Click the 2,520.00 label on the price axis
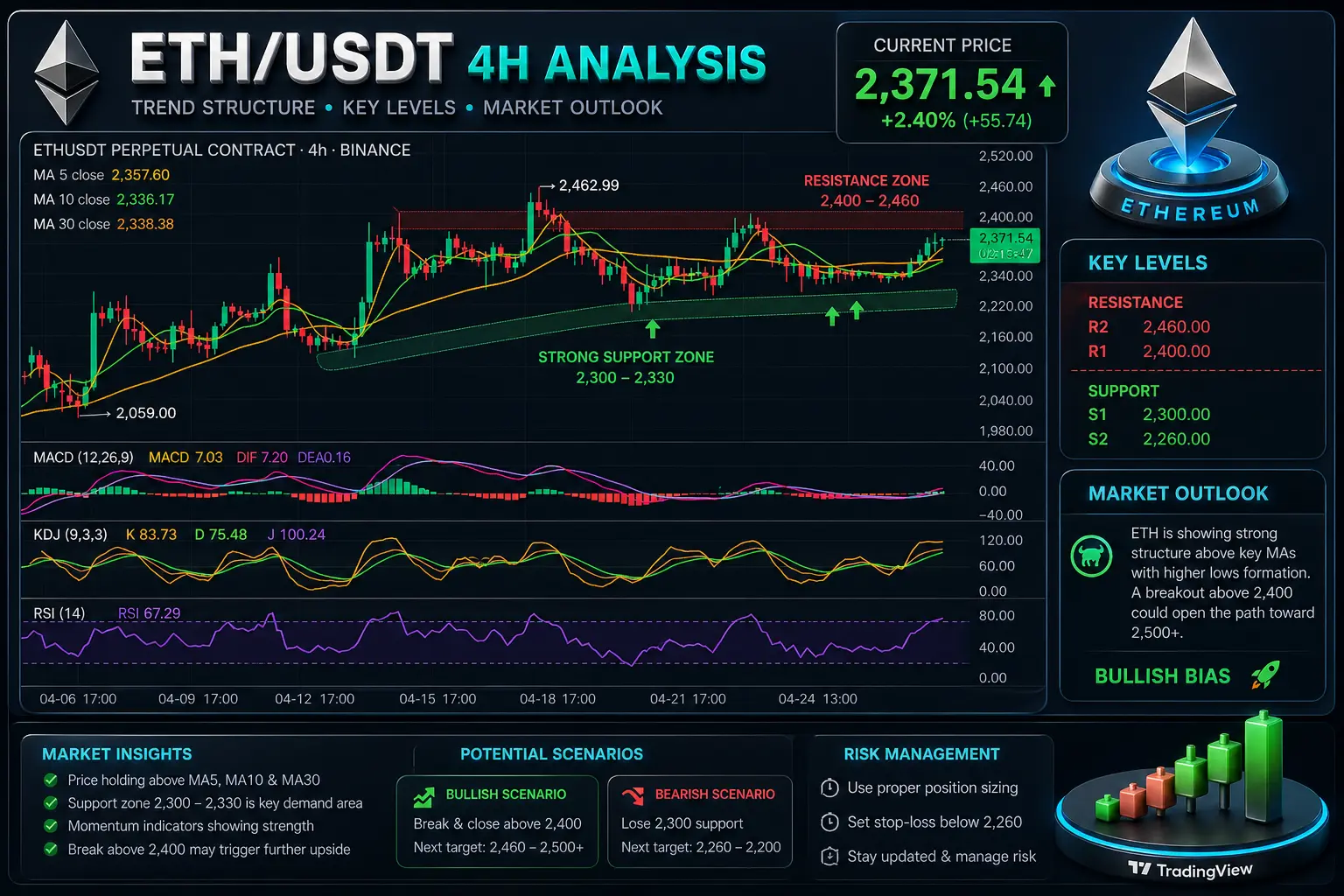This screenshot has width=1344, height=896. click(1005, 157)
